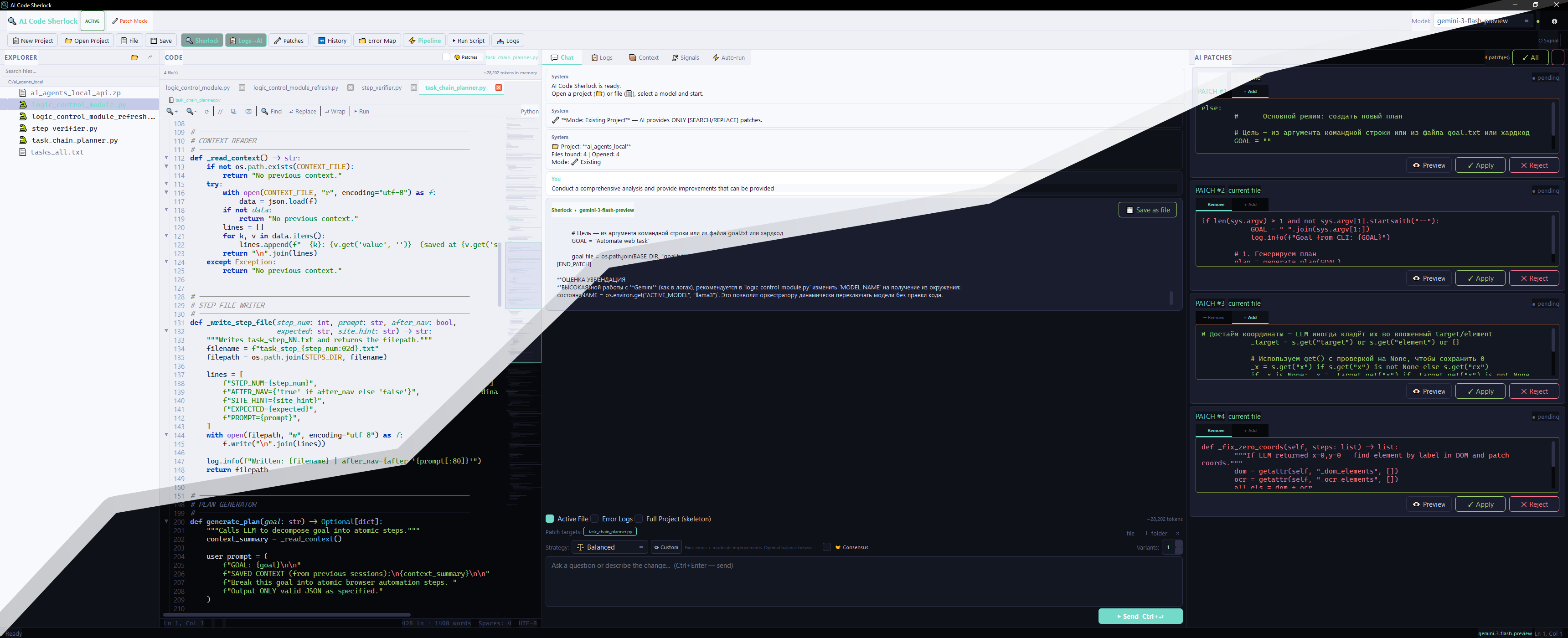Viewport: 1568px width, 638px height.
Task: Switch to step_verifier.py editor tab
Action: click(x=382, y=87)
